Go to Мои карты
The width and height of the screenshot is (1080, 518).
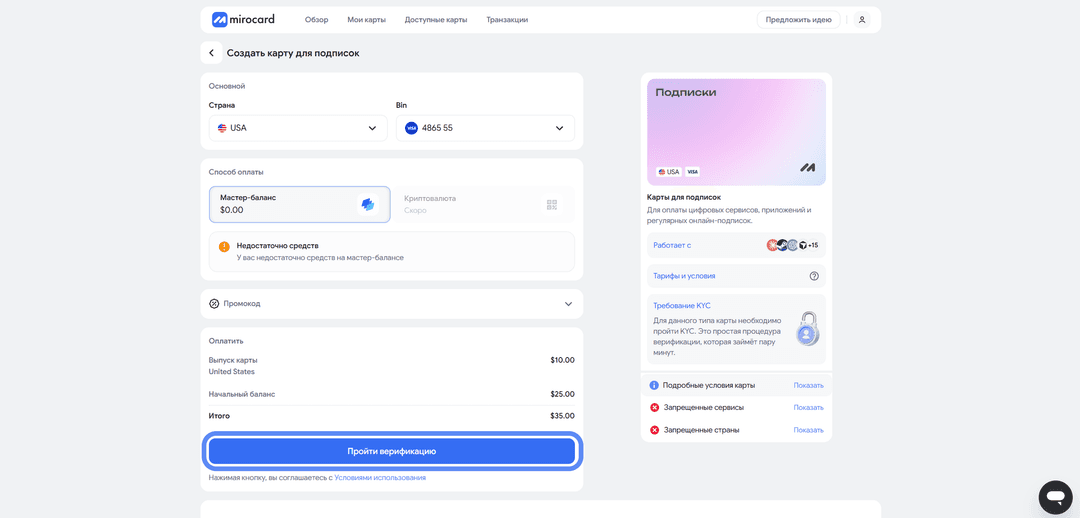[x=366, y=20]
